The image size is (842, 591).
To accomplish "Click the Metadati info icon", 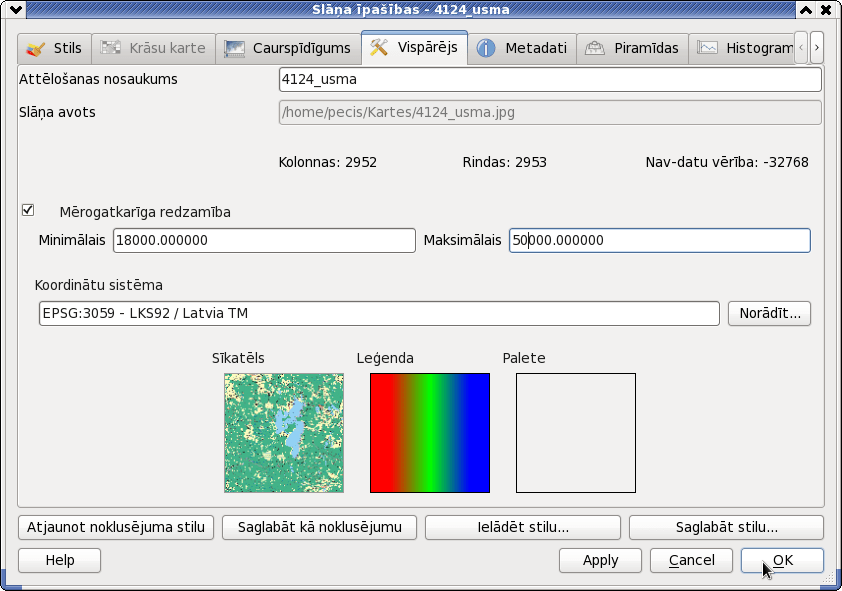I will [x=486, y=48].
